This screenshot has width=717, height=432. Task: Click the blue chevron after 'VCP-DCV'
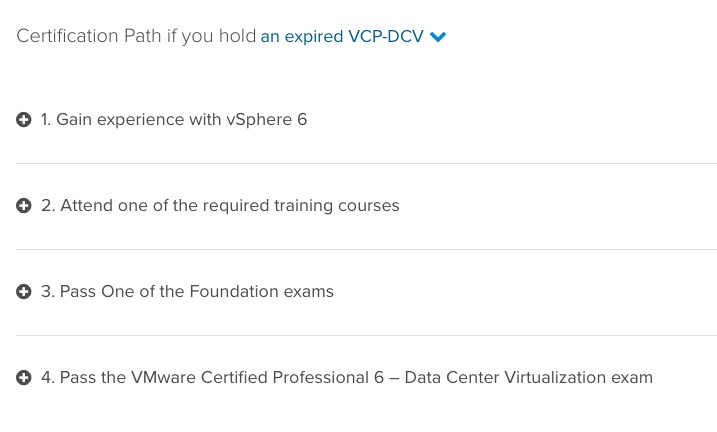coord(438,37)
